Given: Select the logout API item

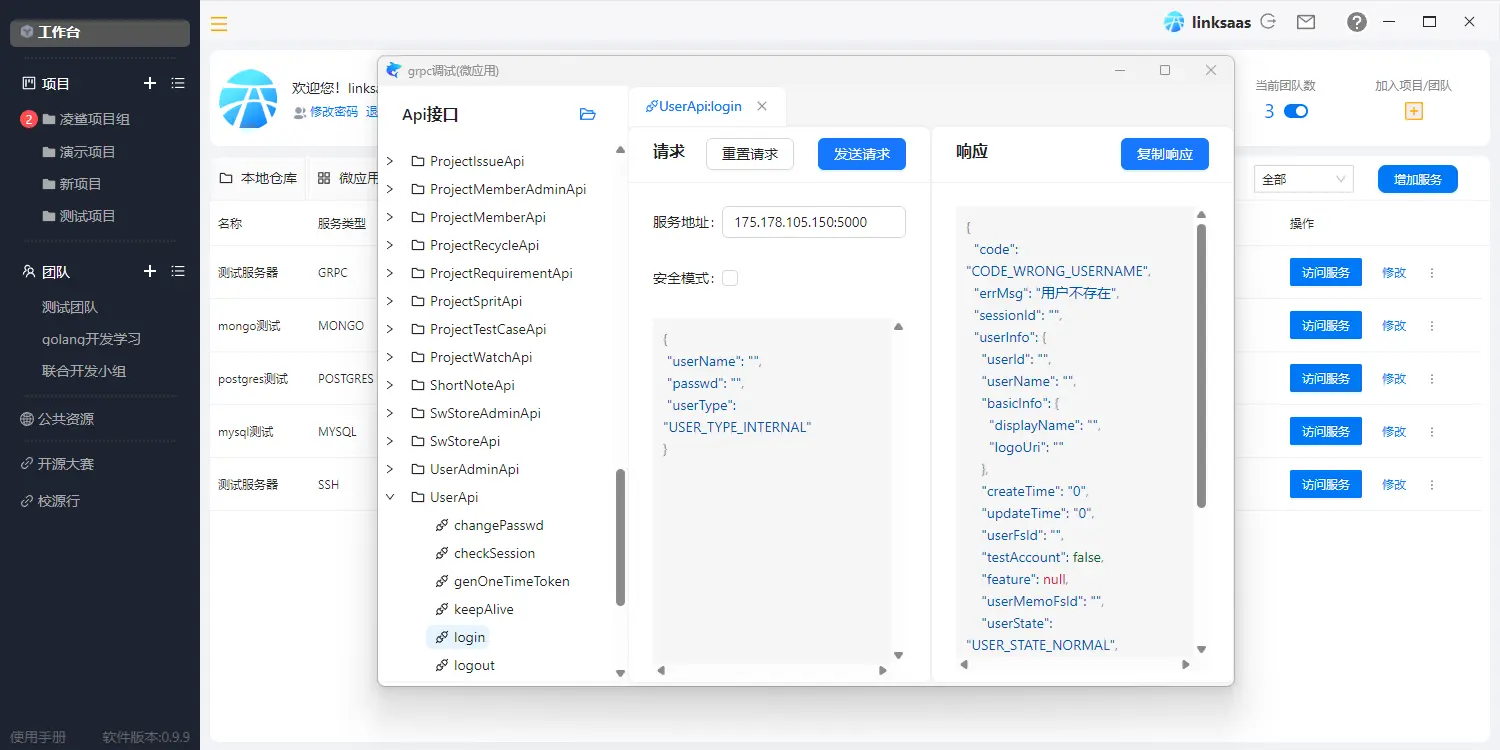Looking at the screenshot, I should coord(474,665).
